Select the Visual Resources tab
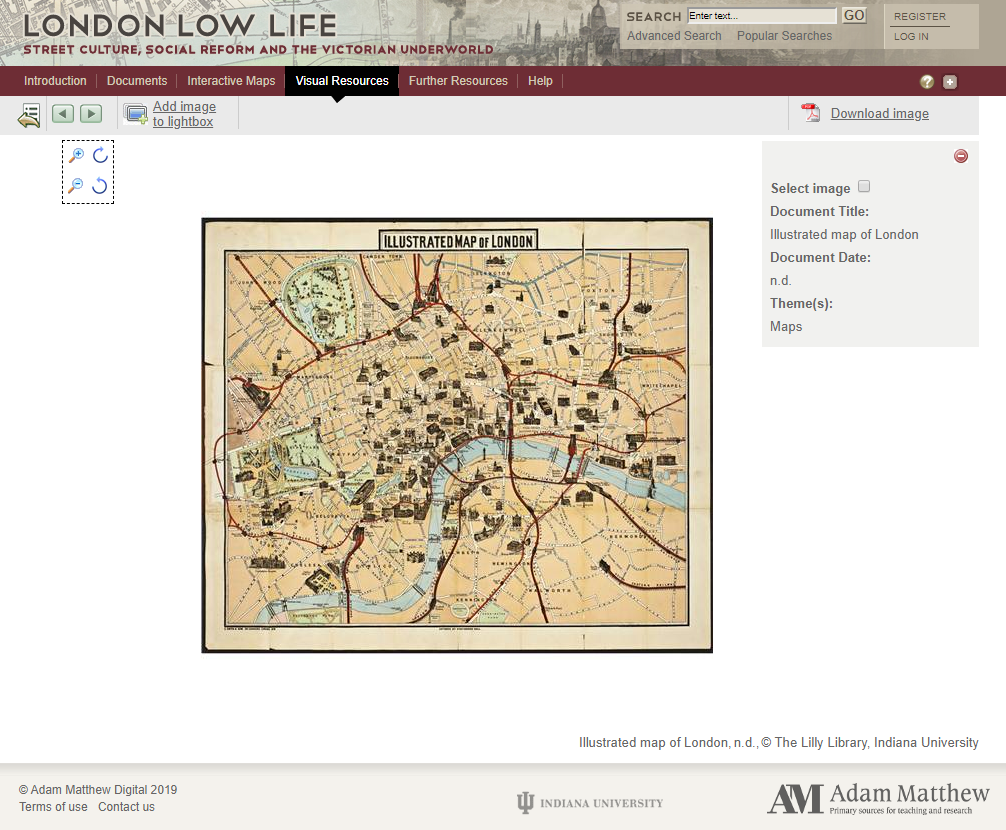The width and height of the screenshot is (1006, 830). point(342,81)
